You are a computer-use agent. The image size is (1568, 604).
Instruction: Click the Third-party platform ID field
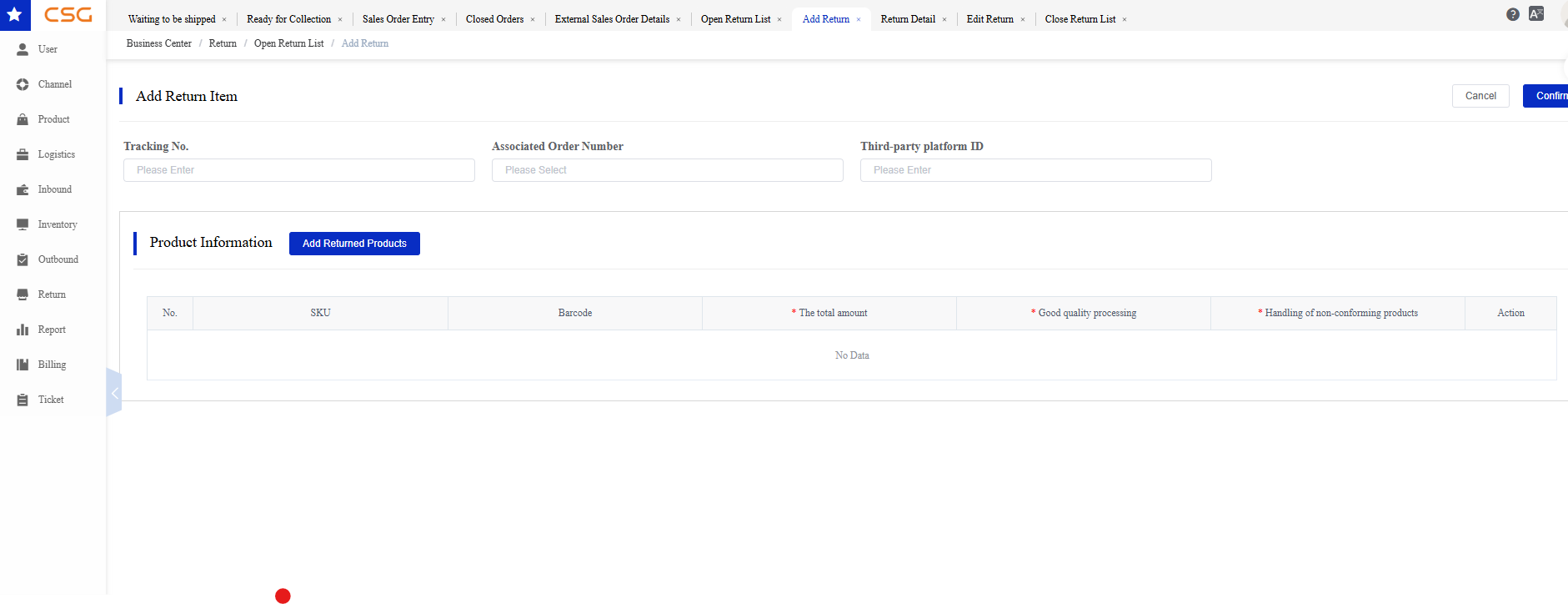pyautogui.click(x=1036, y=170)
